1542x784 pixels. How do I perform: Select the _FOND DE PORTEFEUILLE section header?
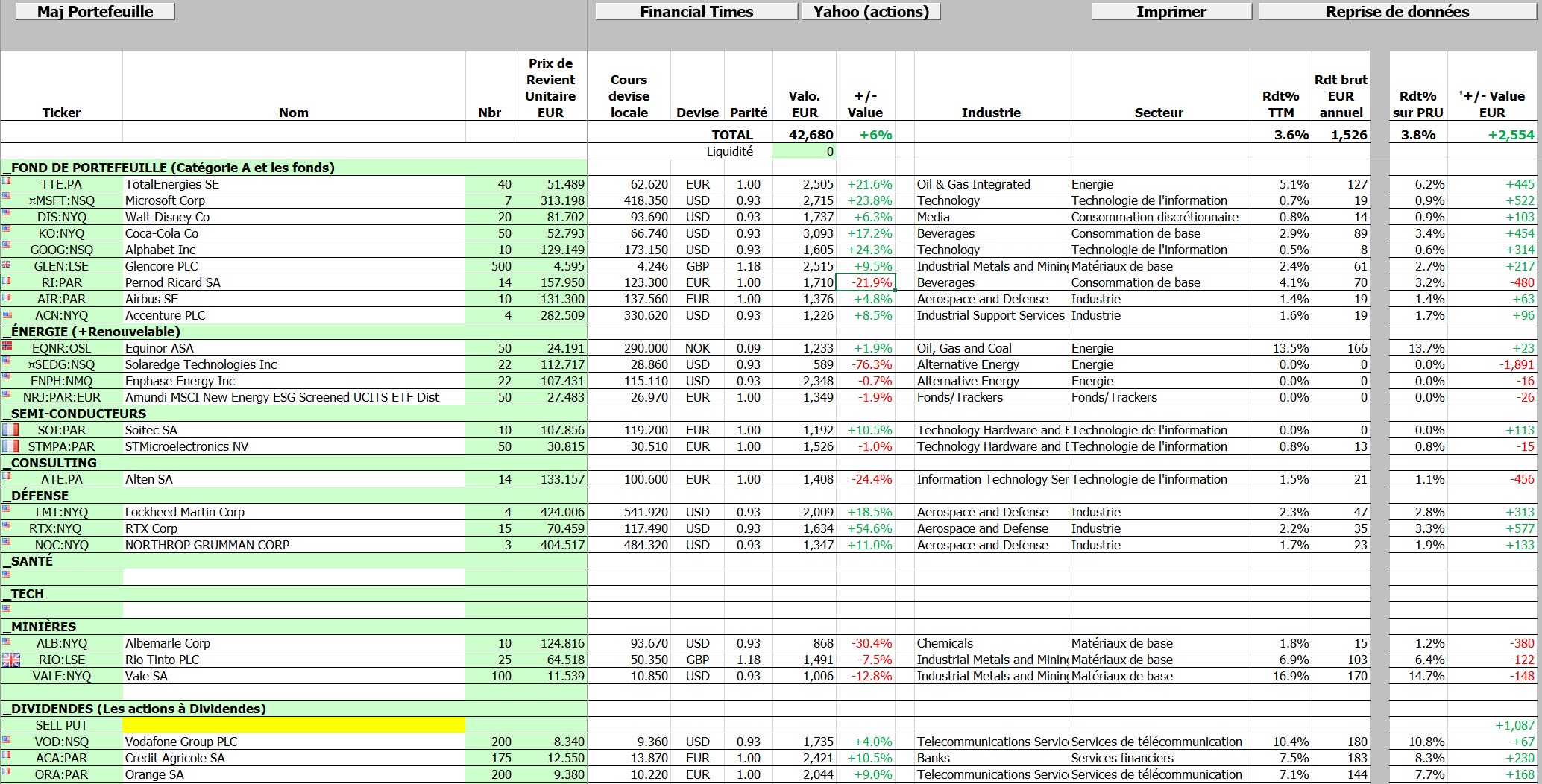[x=294, y=168]
